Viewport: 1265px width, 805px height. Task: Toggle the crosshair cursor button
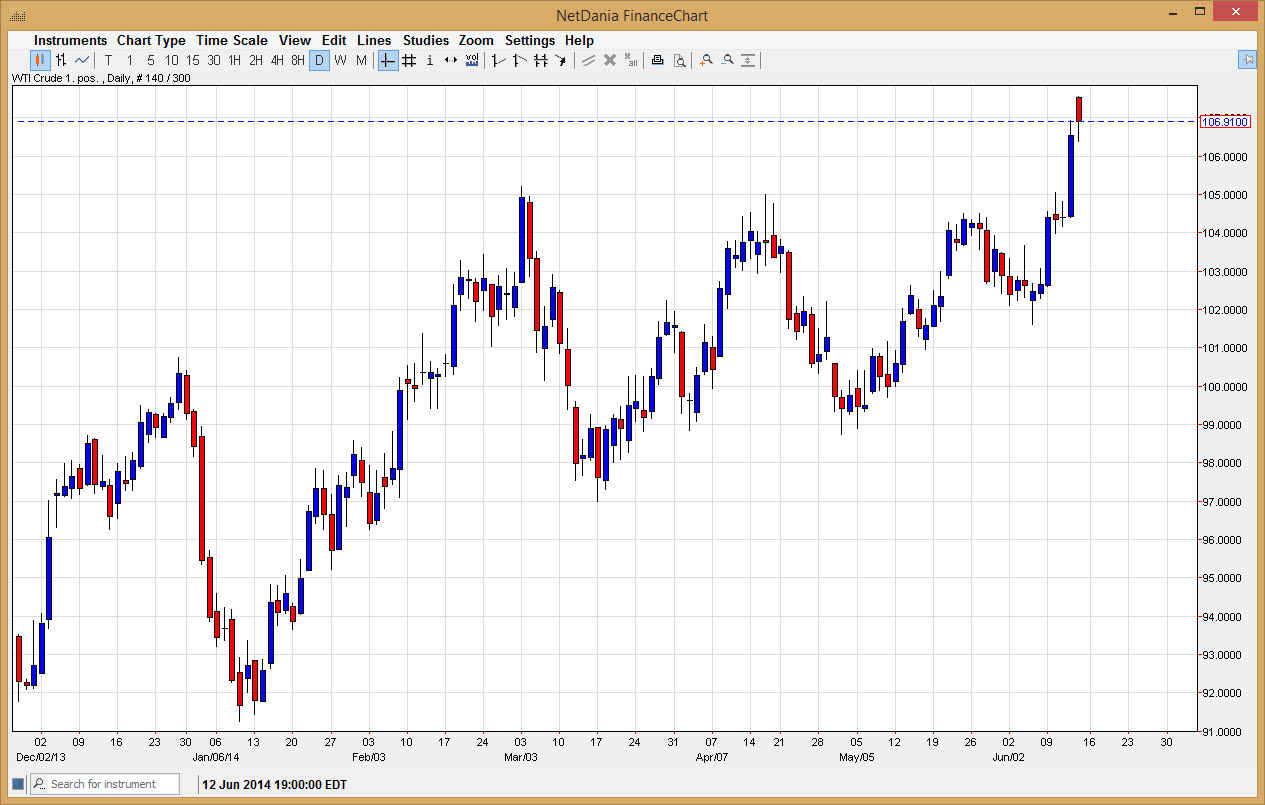tap(388, 60)
